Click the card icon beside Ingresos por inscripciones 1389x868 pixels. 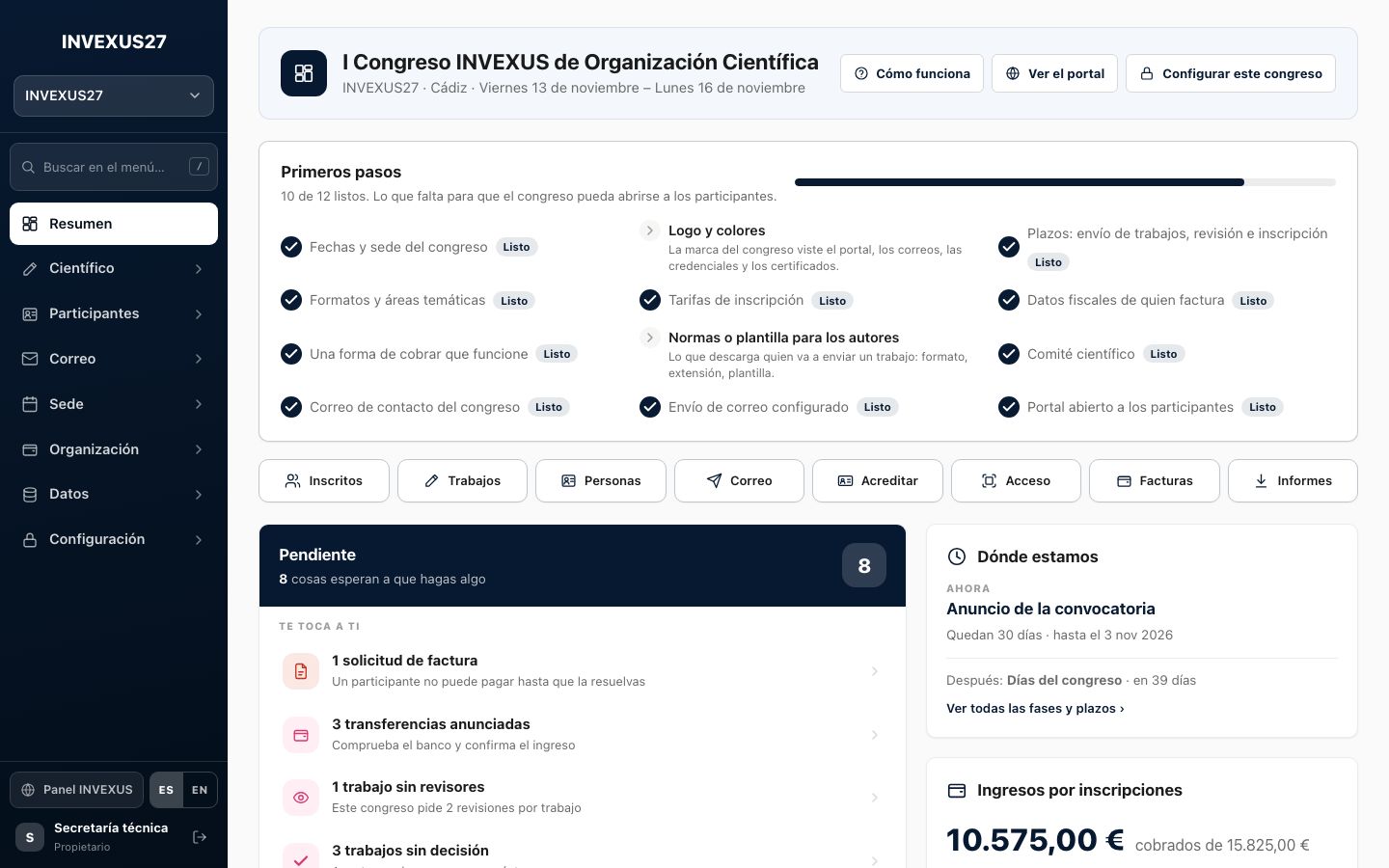(957, 790)
